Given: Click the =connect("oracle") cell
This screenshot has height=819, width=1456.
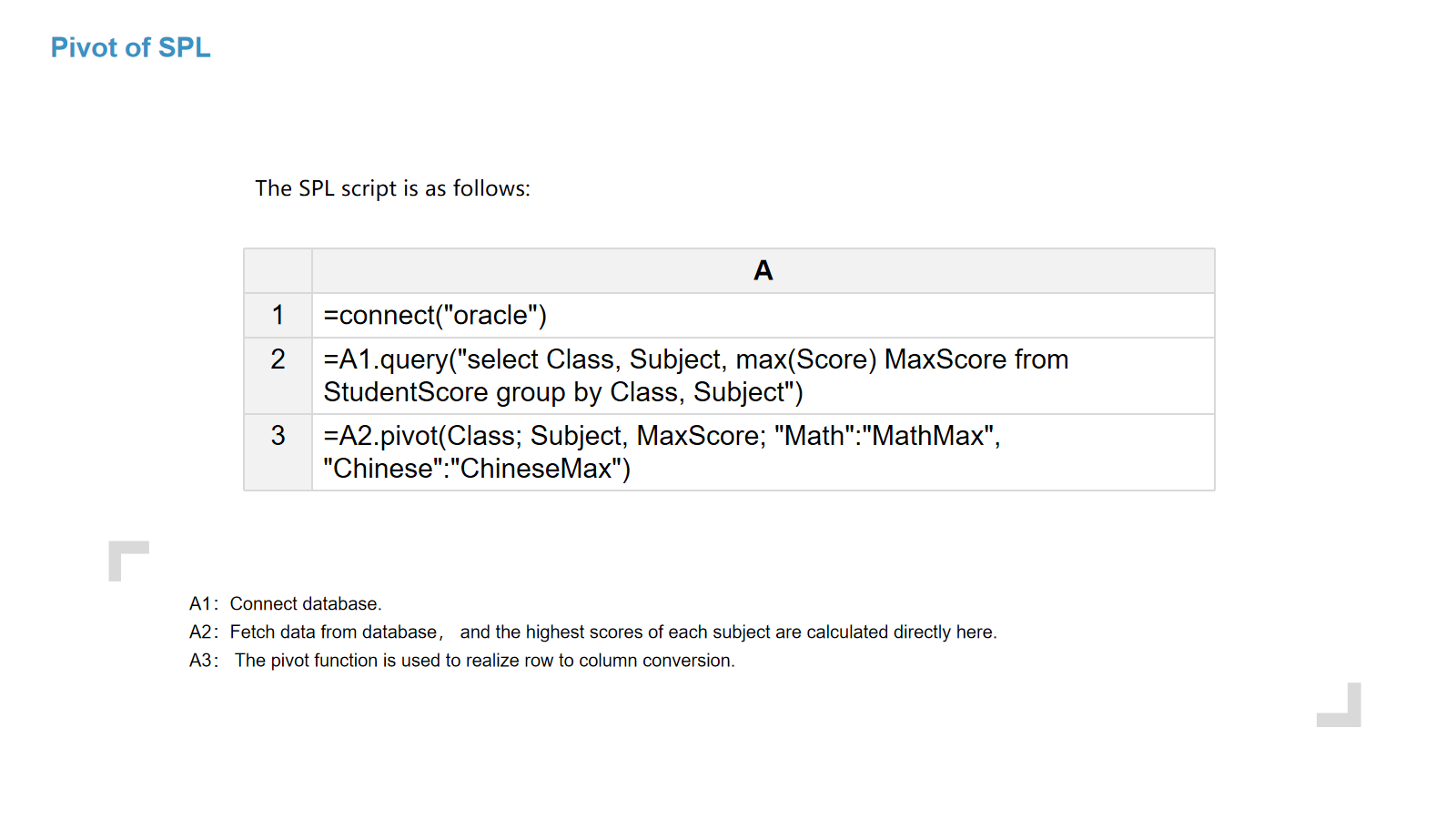Looking at the screenshot, I should tap(435, 315).
